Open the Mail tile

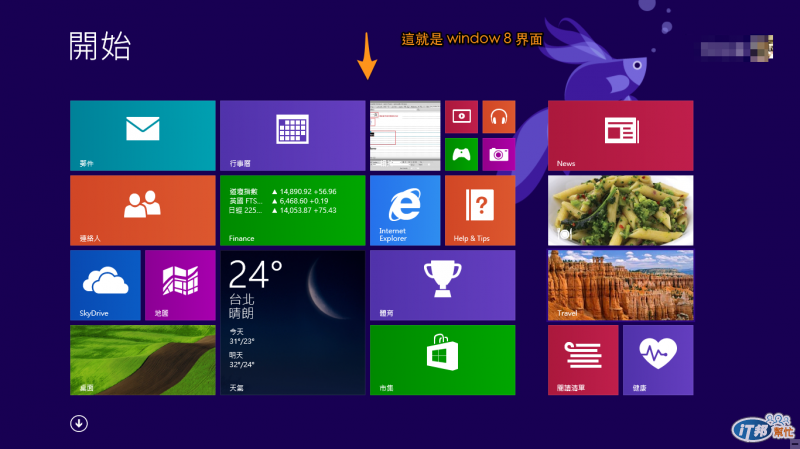tap(143, 136)
